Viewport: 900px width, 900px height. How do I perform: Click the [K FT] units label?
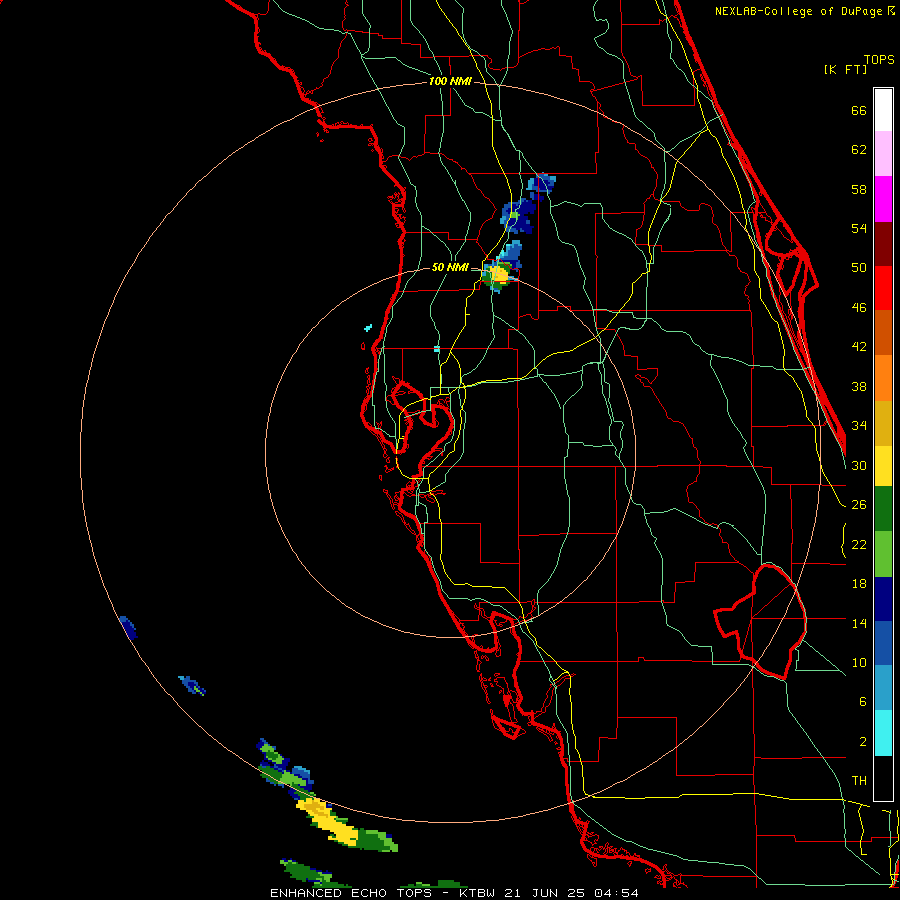[845, 70]
